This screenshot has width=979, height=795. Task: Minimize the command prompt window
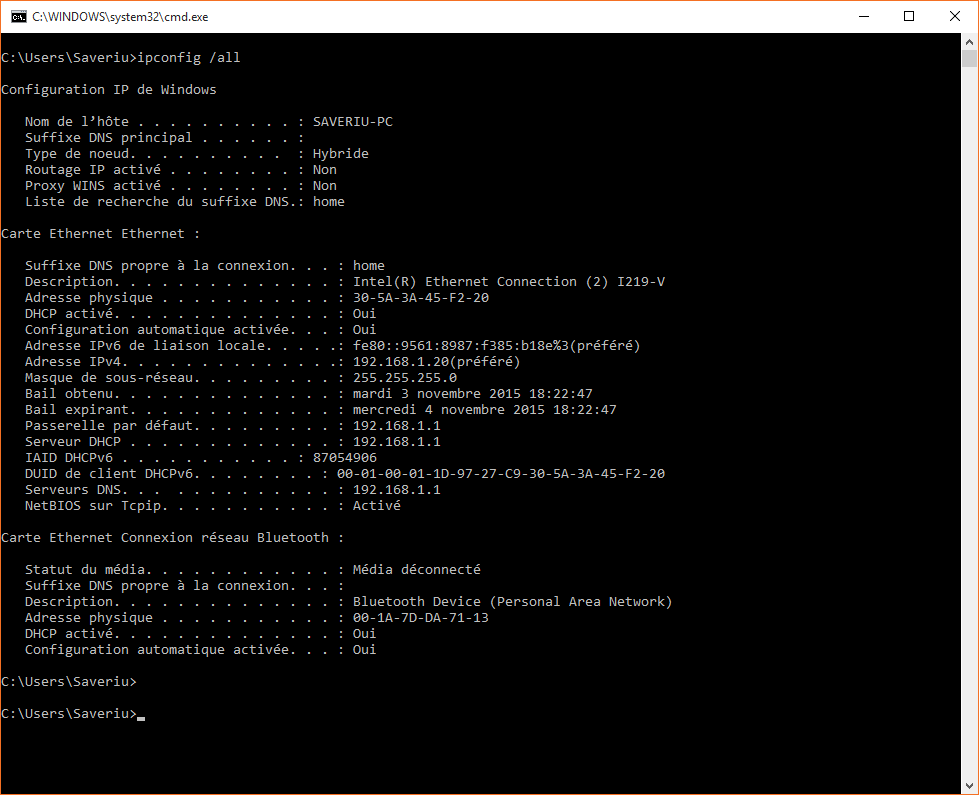864,16
